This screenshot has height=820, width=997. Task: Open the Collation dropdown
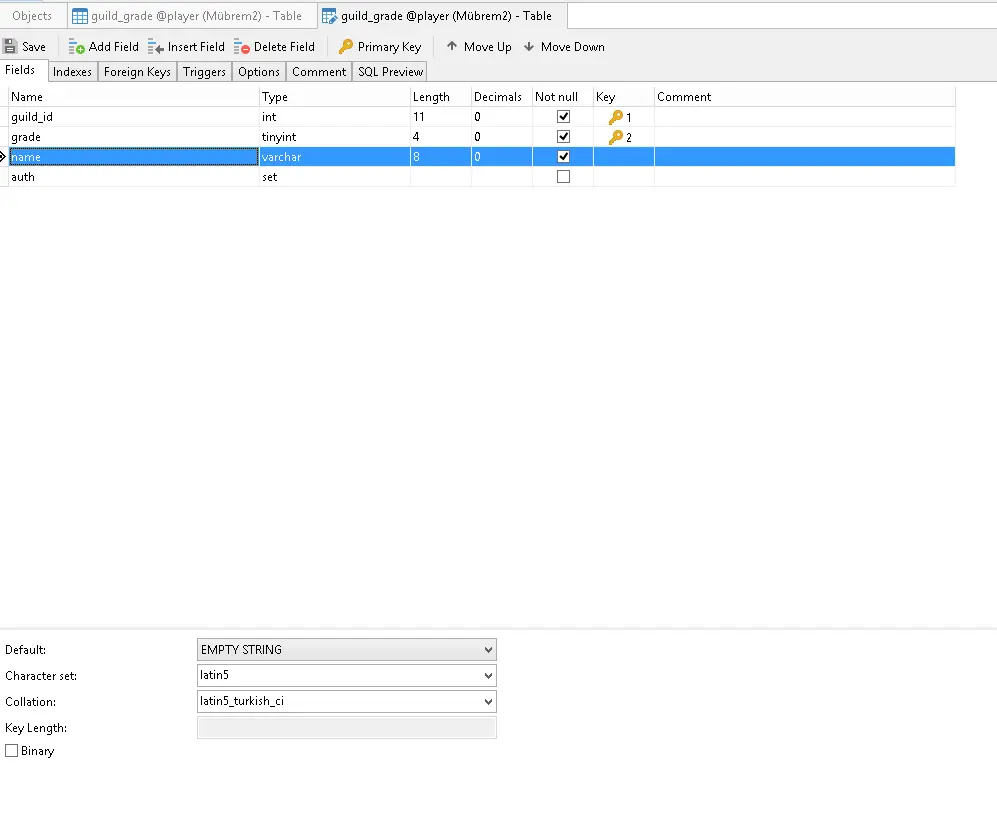tap(488, 702)
